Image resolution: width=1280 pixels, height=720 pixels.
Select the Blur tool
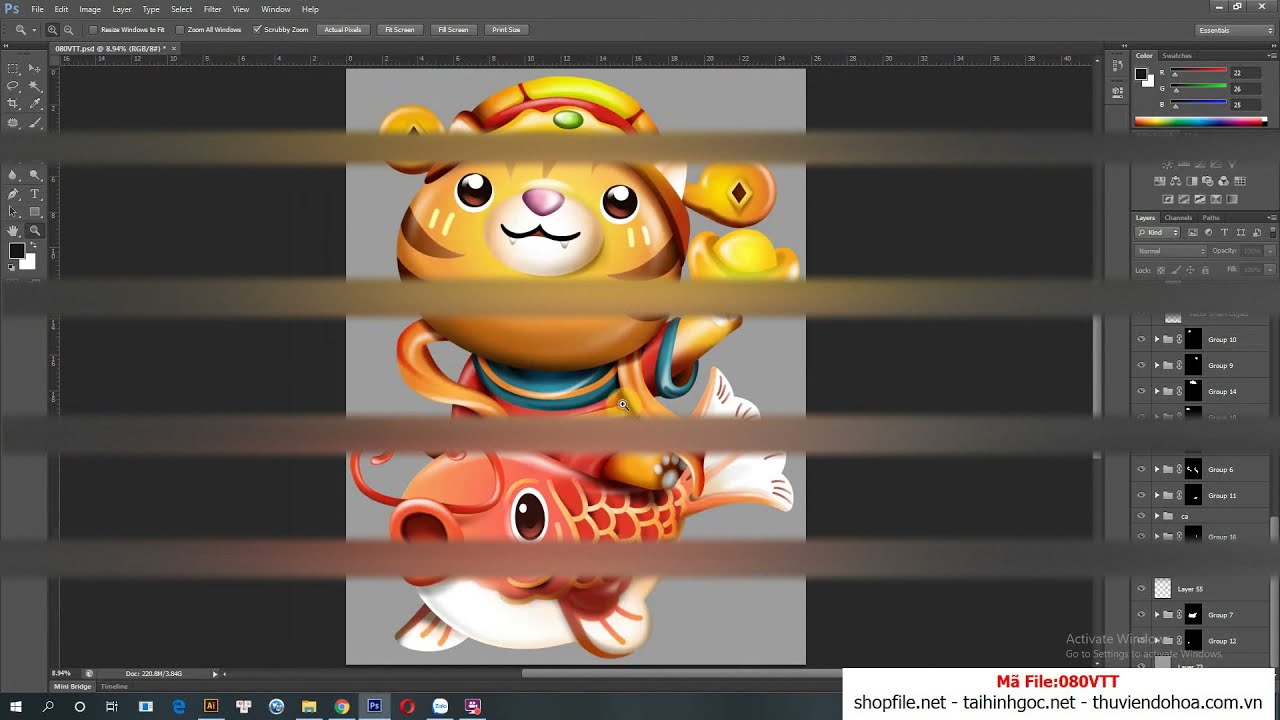pos(13,175)
